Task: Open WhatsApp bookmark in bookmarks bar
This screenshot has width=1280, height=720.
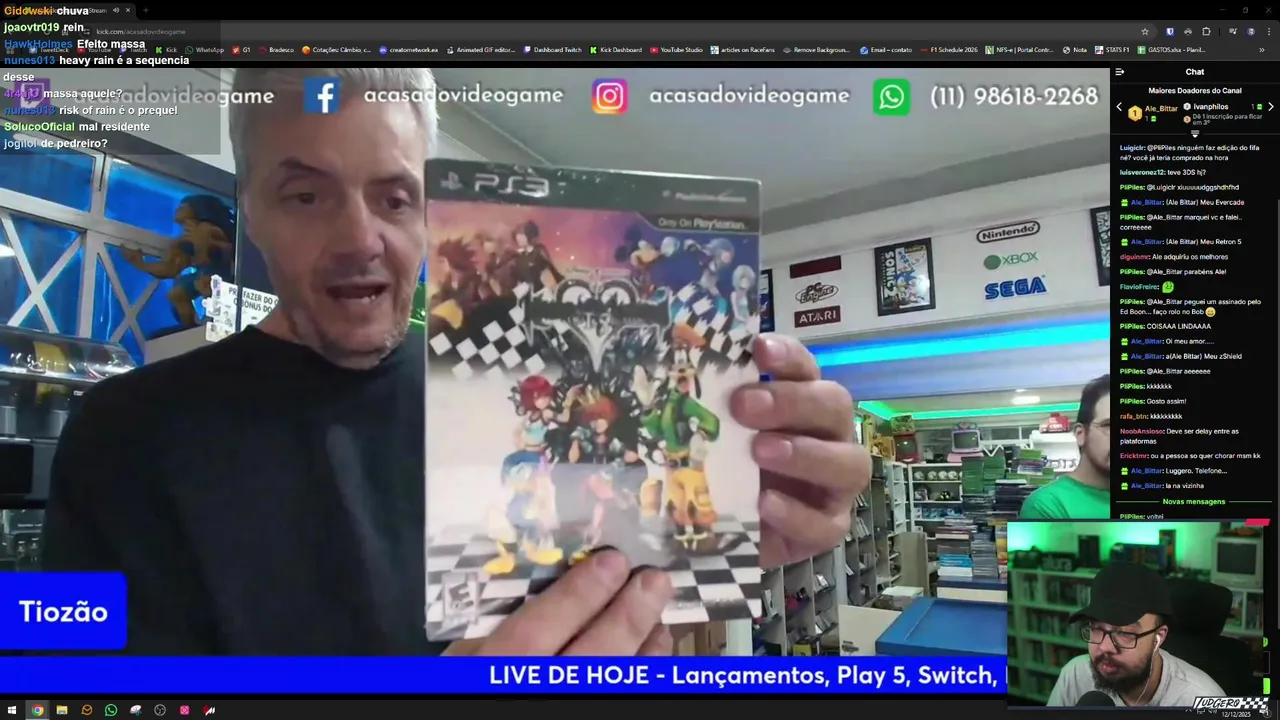Action: tap(204, 49)
